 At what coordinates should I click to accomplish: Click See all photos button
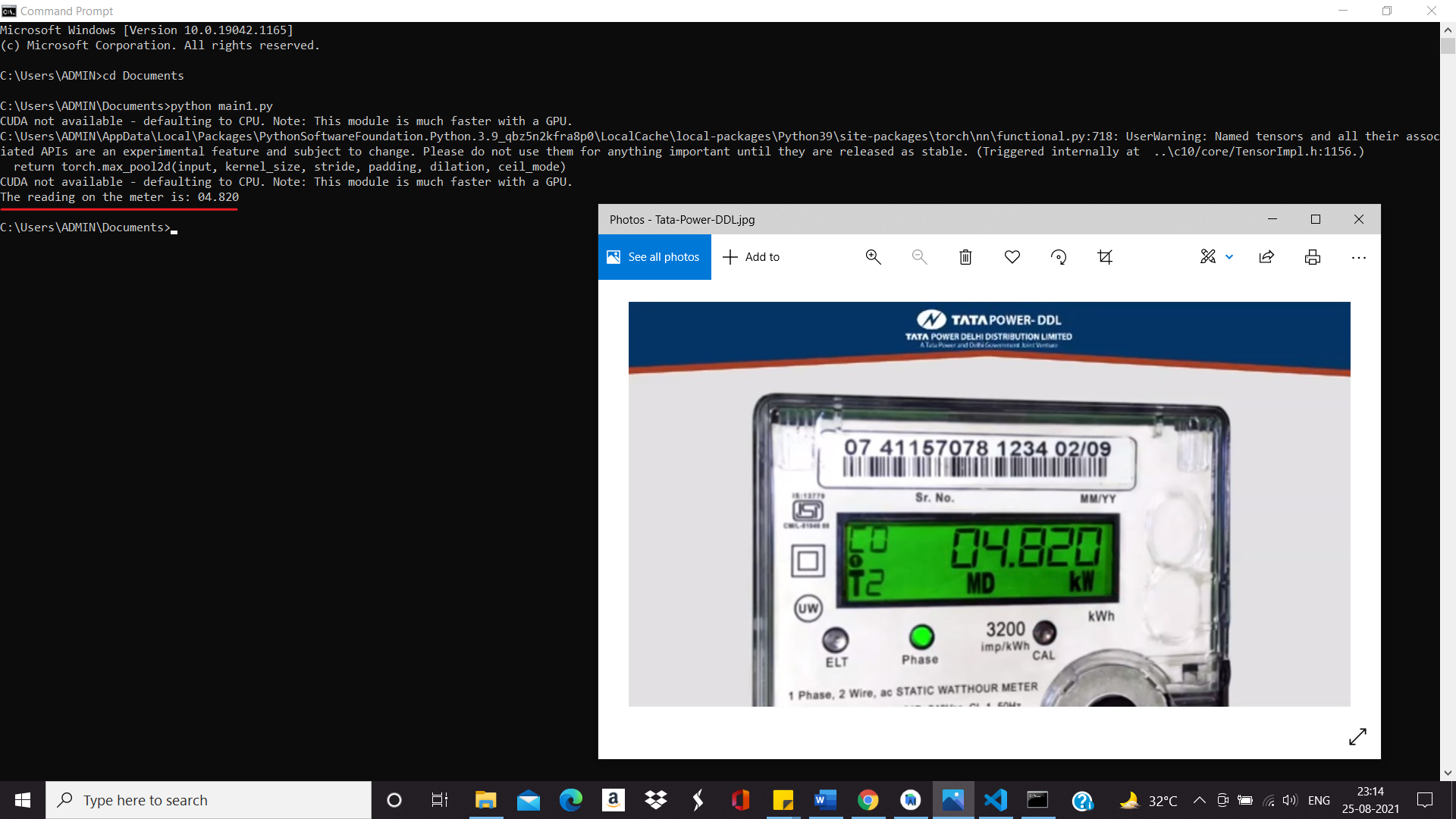click(x=654, y=257)
